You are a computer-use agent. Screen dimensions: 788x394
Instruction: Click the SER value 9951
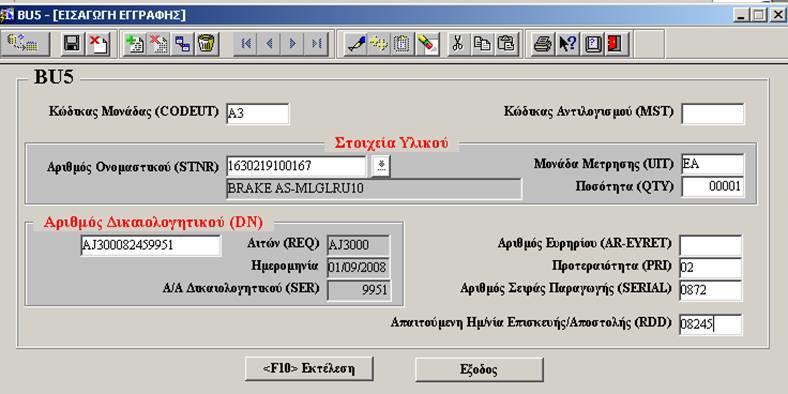[x=358, y=290]
